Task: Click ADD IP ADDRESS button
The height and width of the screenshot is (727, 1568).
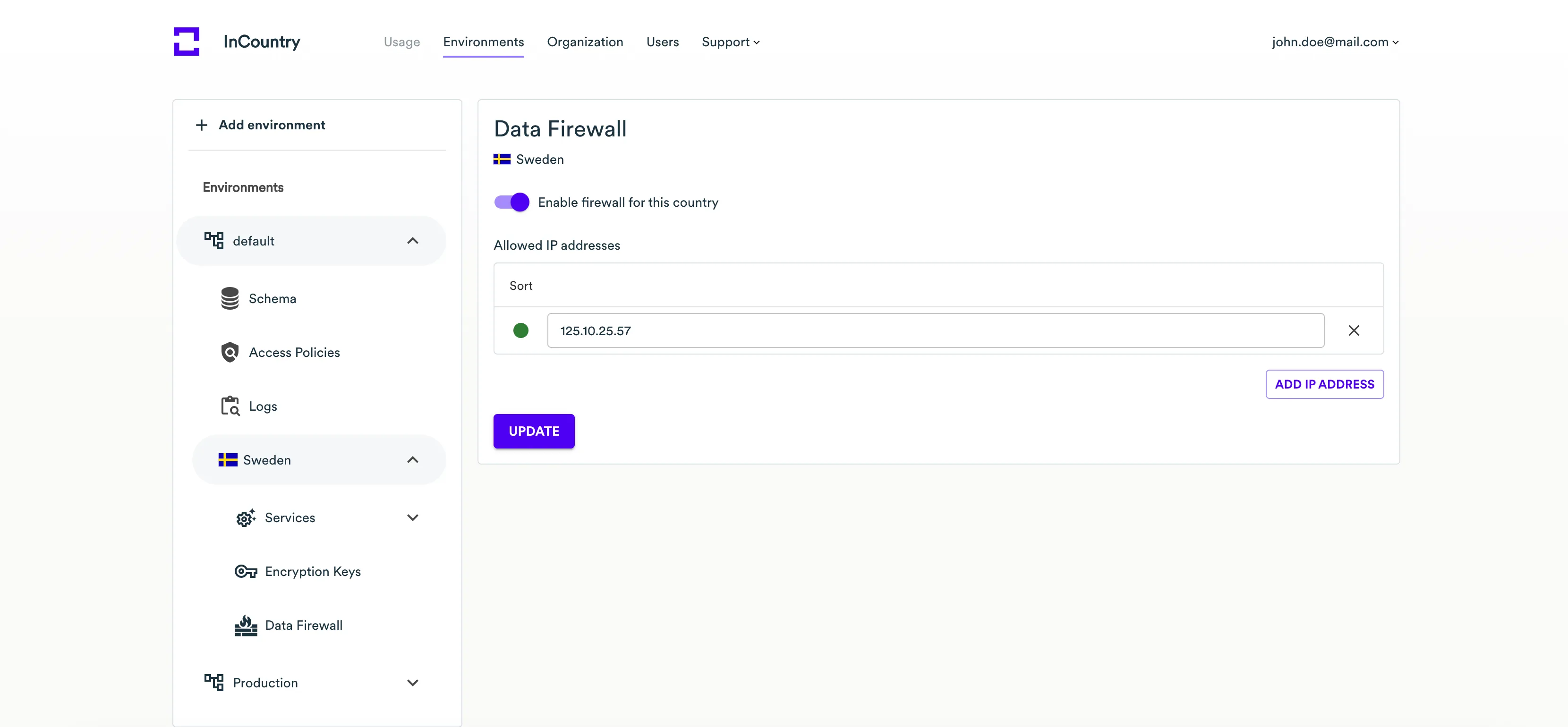Action: coord(1324,384)
